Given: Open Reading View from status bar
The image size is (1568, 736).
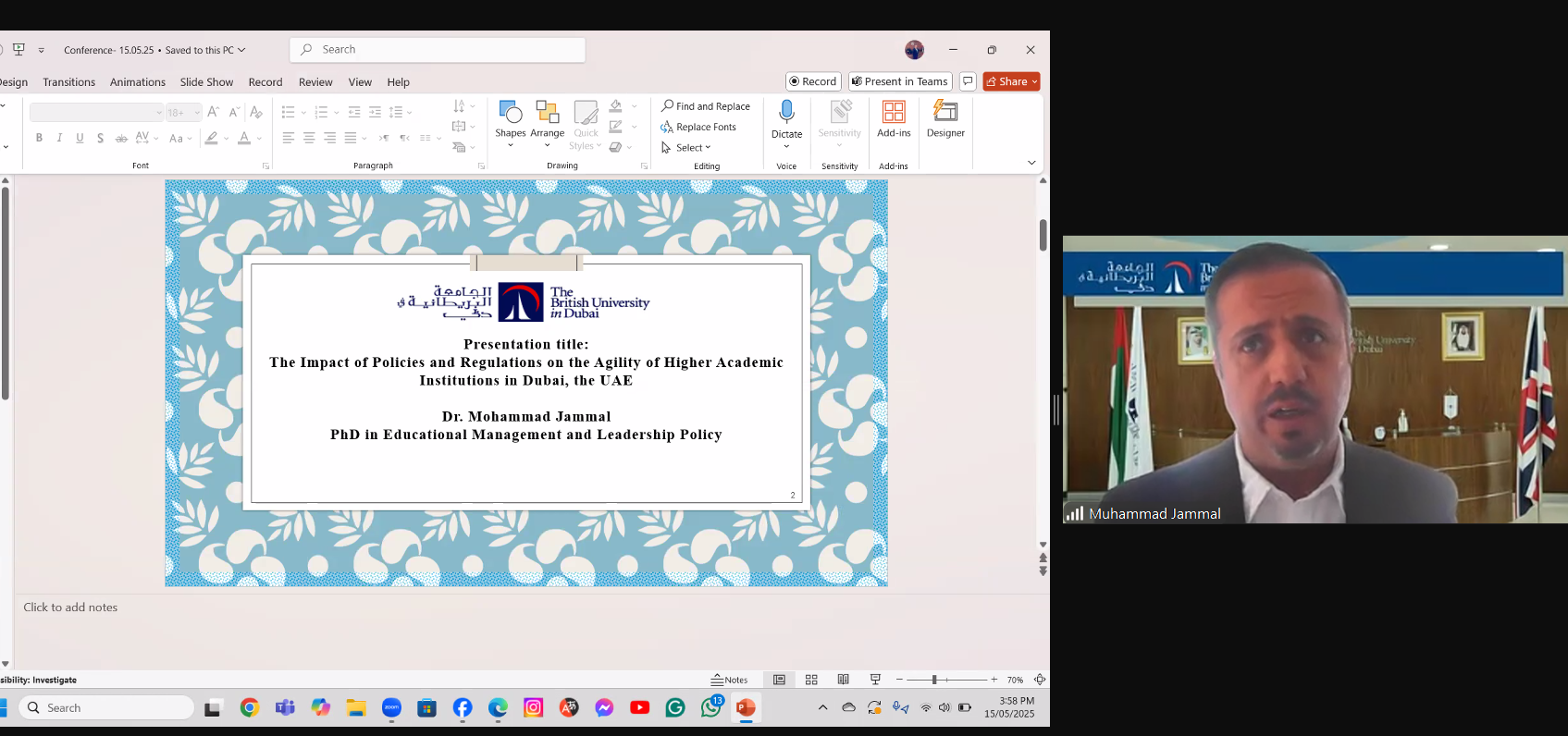Looking at the screenshot, I should 843,680.
